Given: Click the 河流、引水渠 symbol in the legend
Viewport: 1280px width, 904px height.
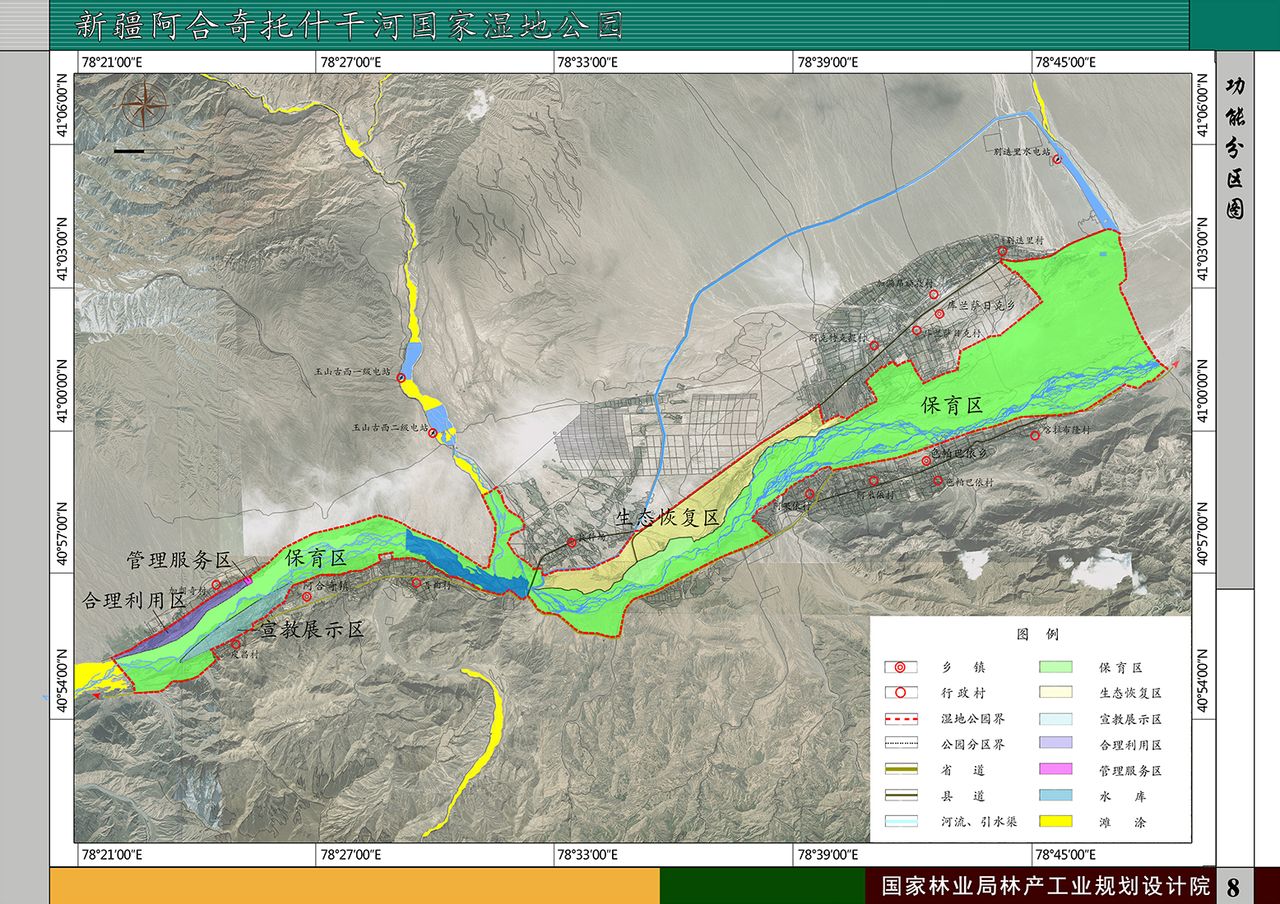Looking at the screenshot, I should click(900, 822).
